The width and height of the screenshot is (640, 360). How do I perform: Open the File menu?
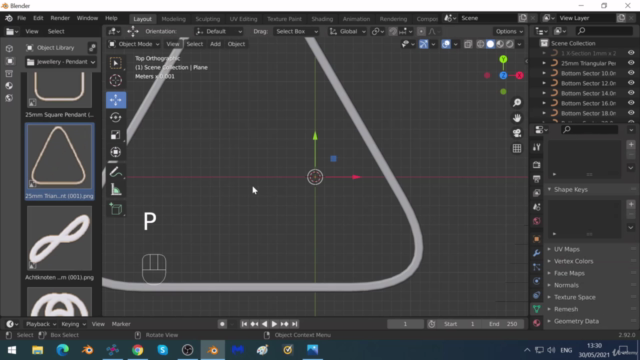point(21,18)
